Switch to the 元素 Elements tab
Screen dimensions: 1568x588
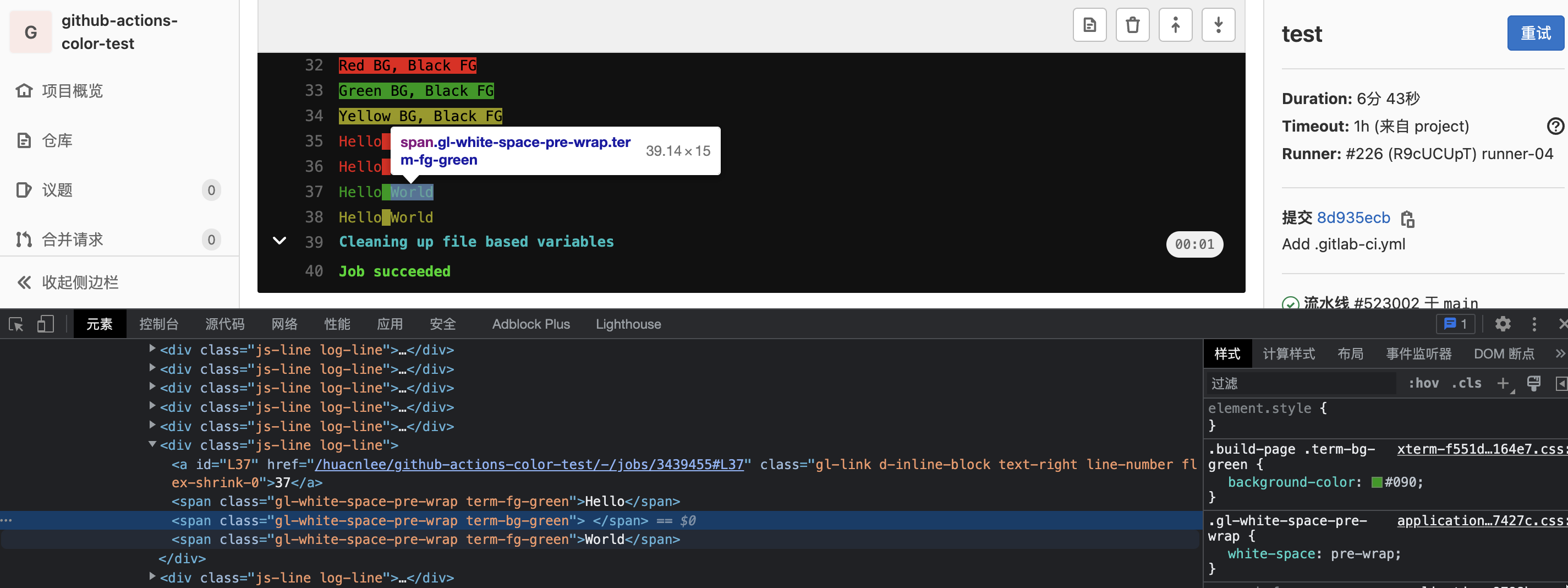pos(99,324)
